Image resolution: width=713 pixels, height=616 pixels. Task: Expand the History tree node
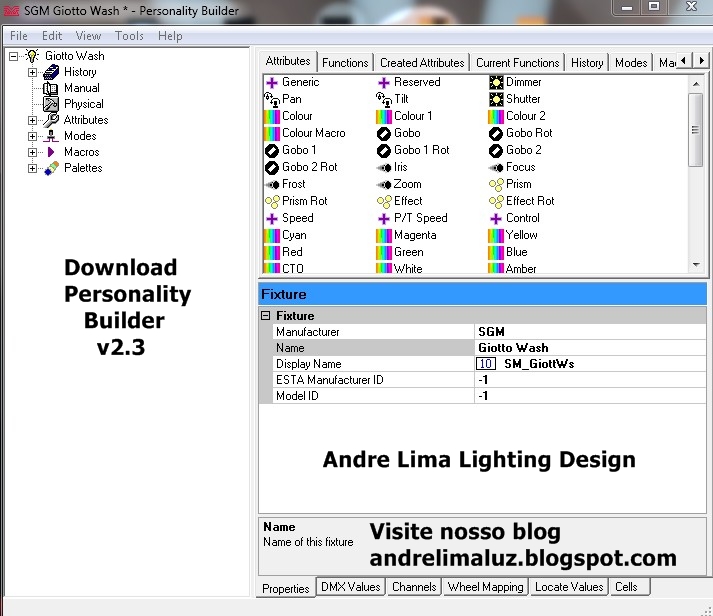(32, 72)
